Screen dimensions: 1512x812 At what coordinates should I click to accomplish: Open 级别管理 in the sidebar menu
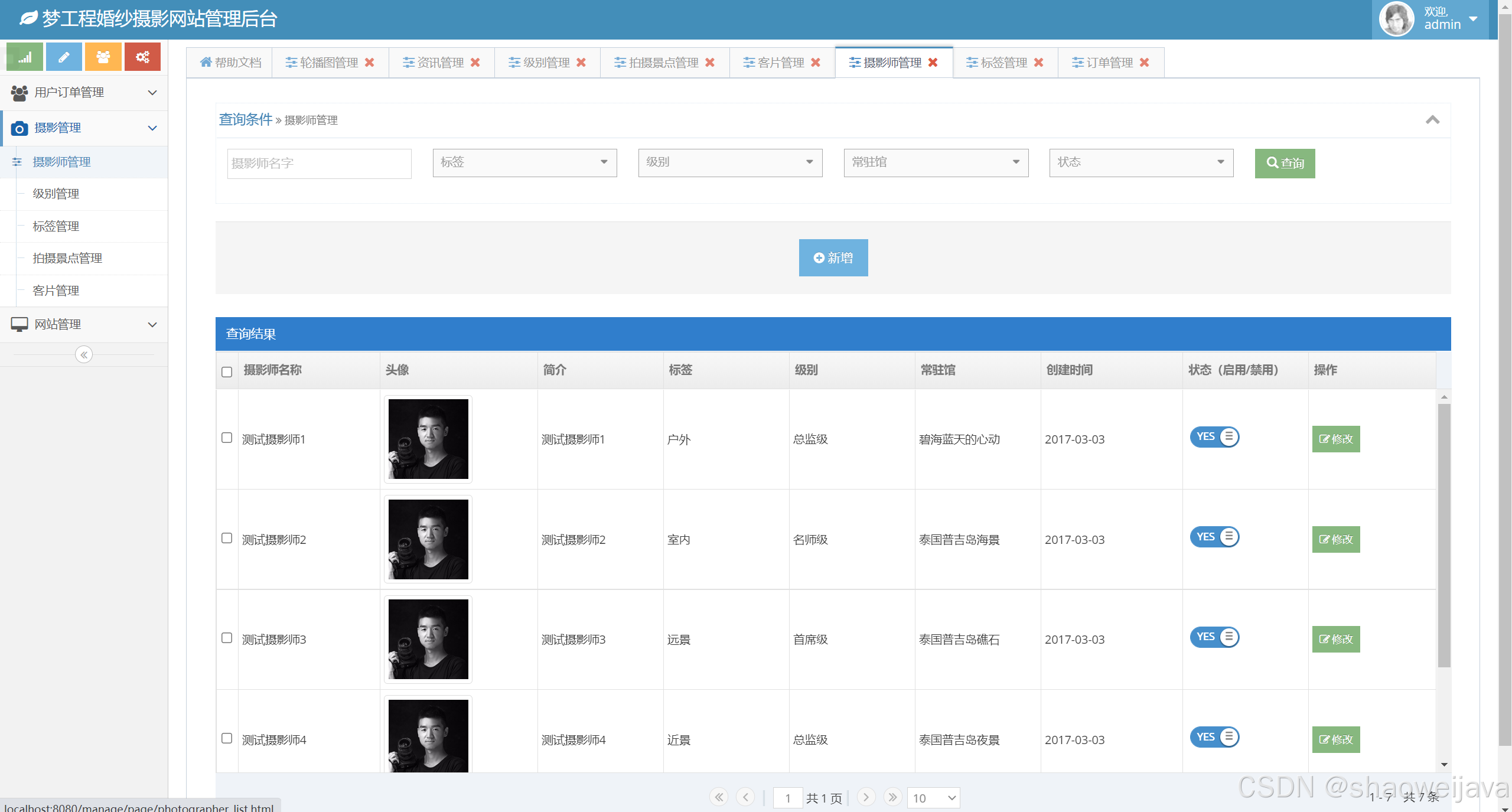pyautogui.click(x=56, y=194)
